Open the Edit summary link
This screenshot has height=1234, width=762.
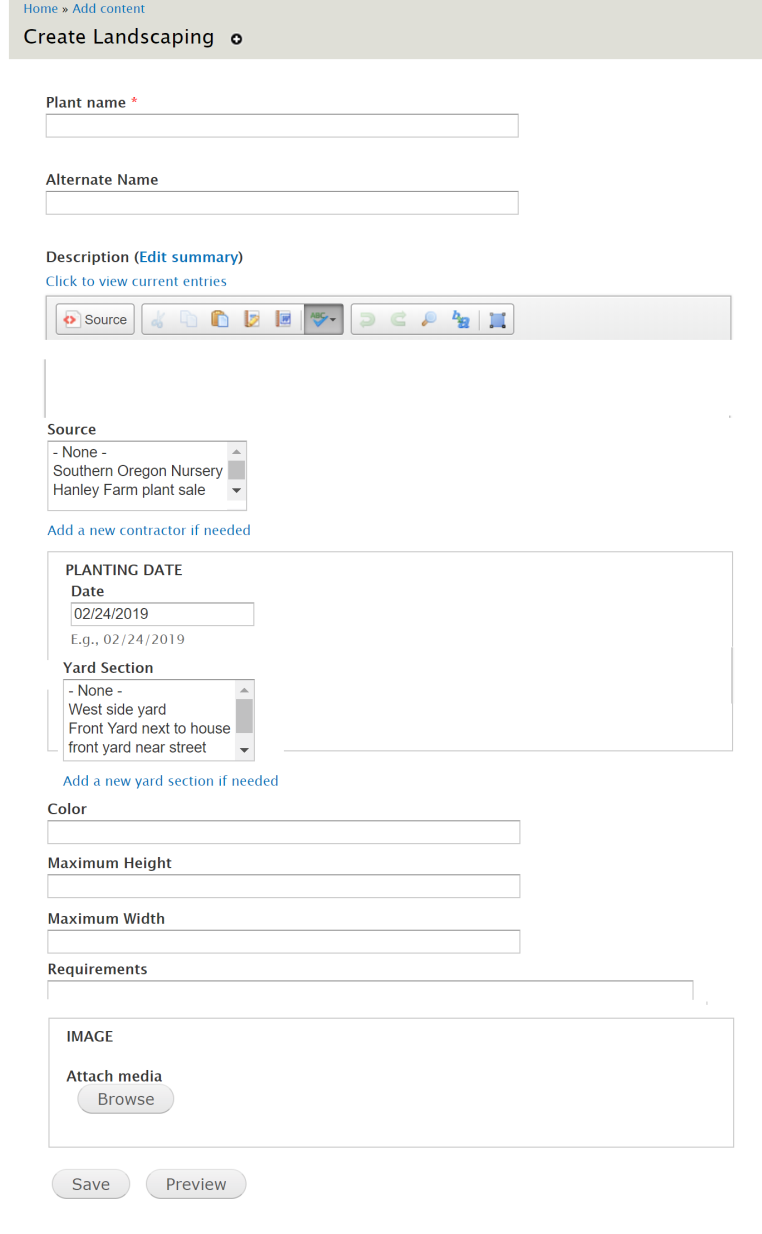(x=189, y=257)
